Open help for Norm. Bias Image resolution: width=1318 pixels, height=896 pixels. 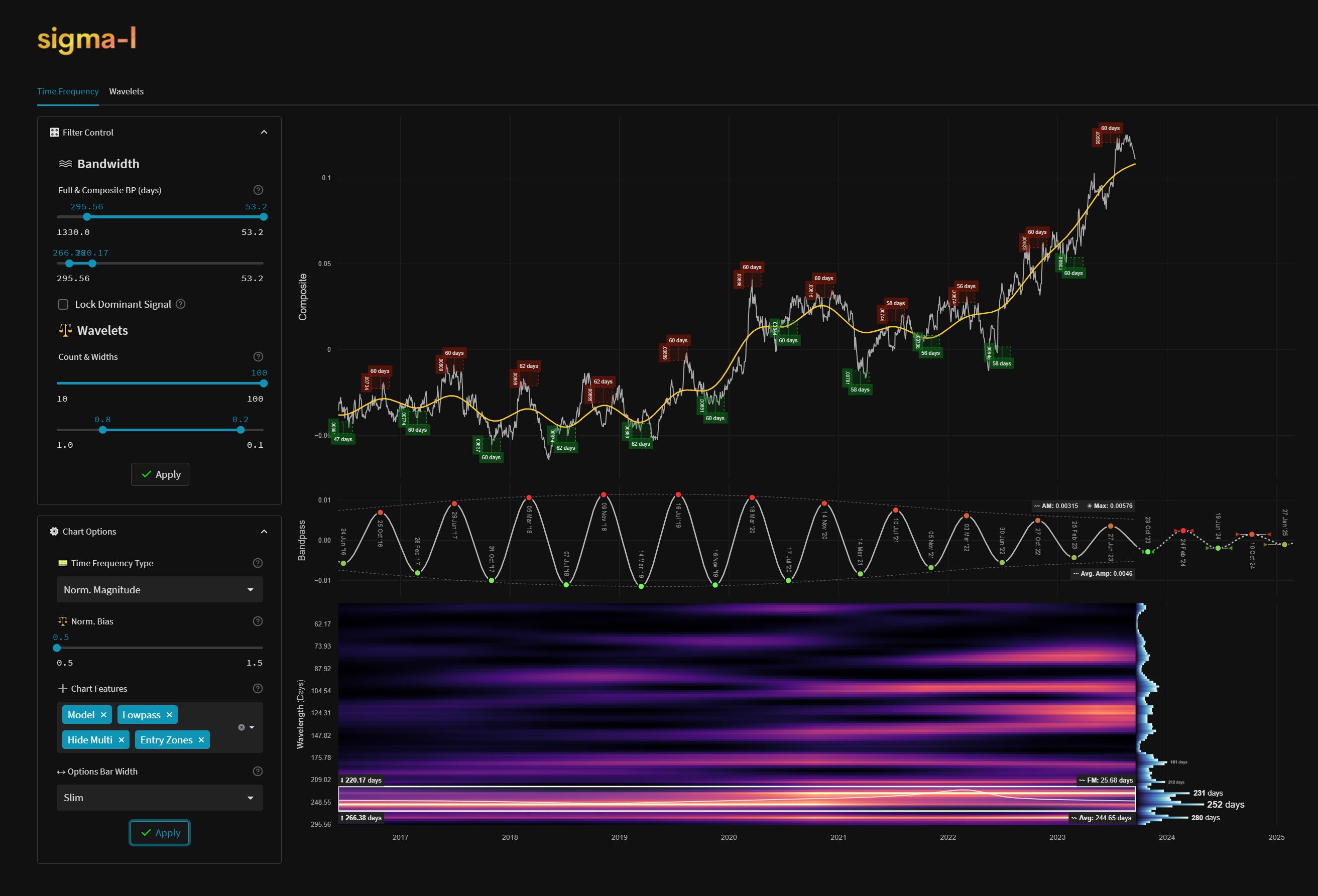258,621
